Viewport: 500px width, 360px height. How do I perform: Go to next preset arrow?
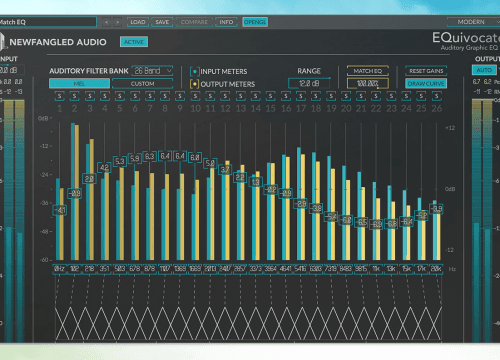[117, 22]
